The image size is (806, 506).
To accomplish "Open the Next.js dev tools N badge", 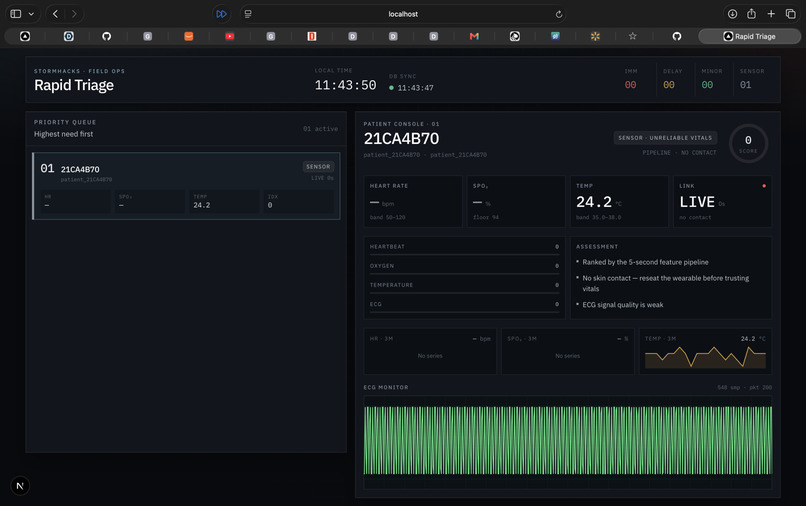I will [x=20, y=485].
